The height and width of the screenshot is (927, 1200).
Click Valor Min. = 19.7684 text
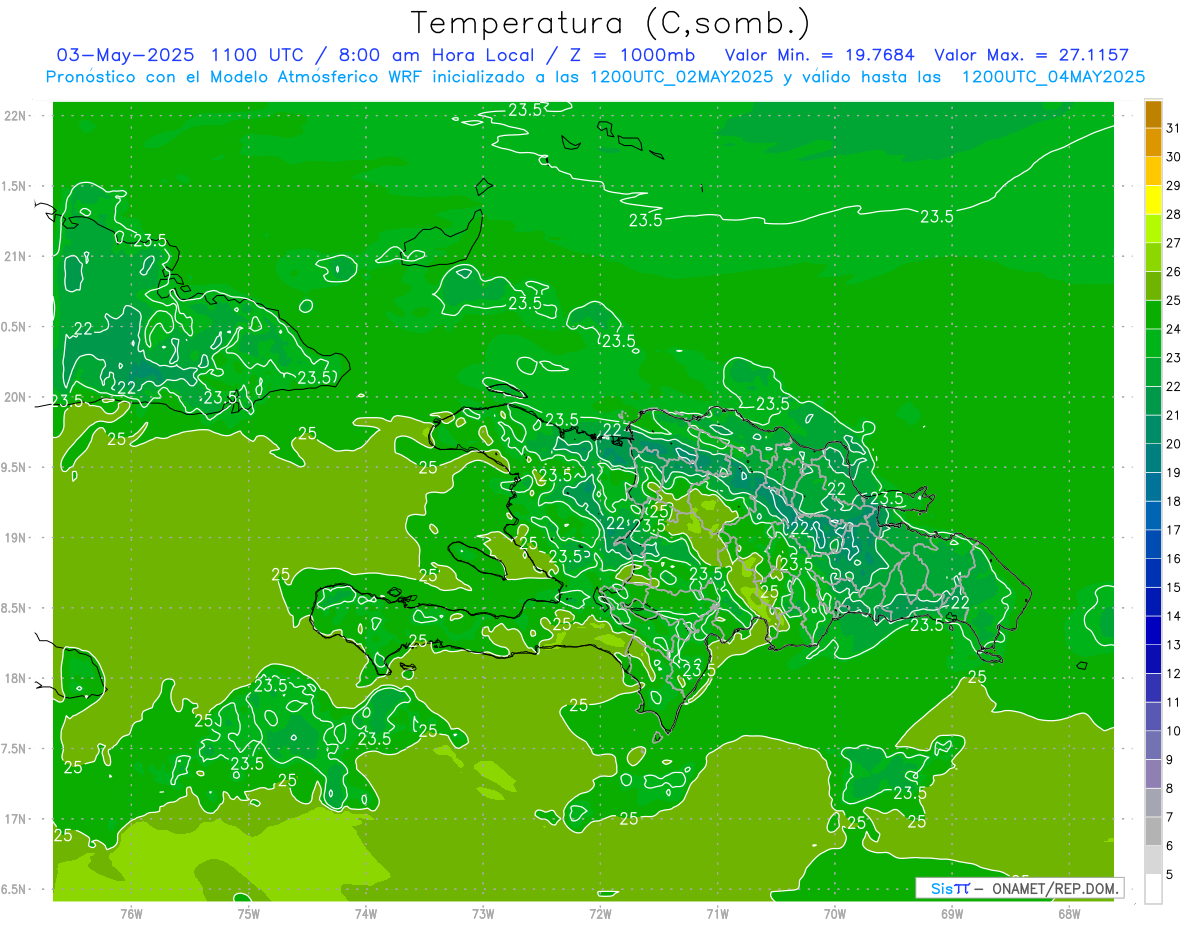pos(819,55)
